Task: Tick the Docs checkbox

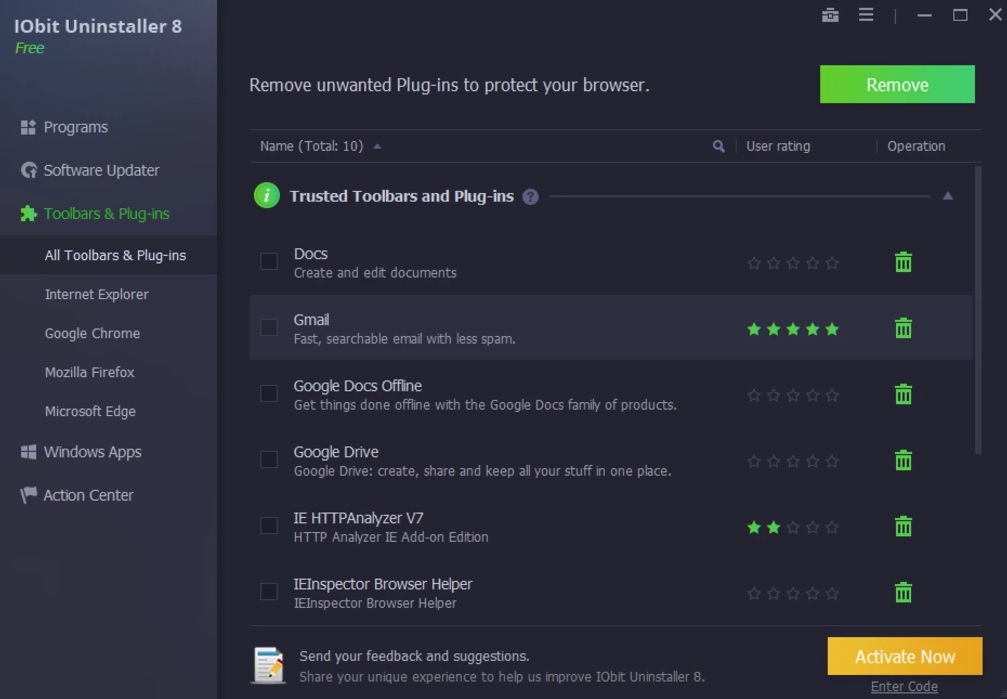Action: click(268, 261)
